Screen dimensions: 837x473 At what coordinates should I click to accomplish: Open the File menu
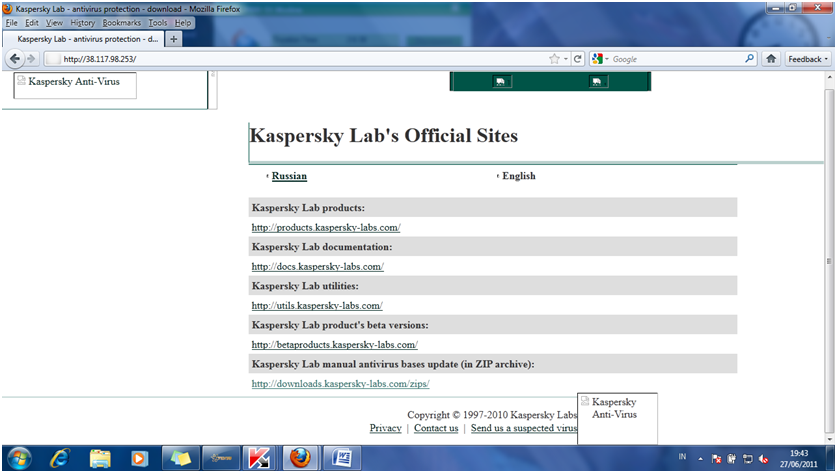pos(11,22)
